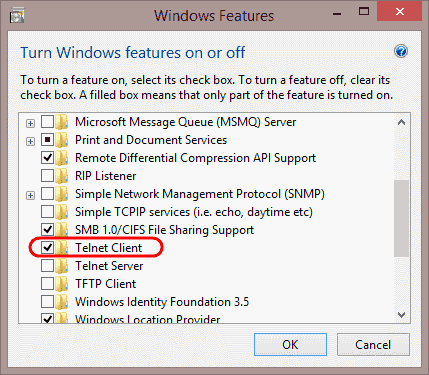The image size is (429, 375).
Task: Select the RIP Listener label
Action: 106,176
